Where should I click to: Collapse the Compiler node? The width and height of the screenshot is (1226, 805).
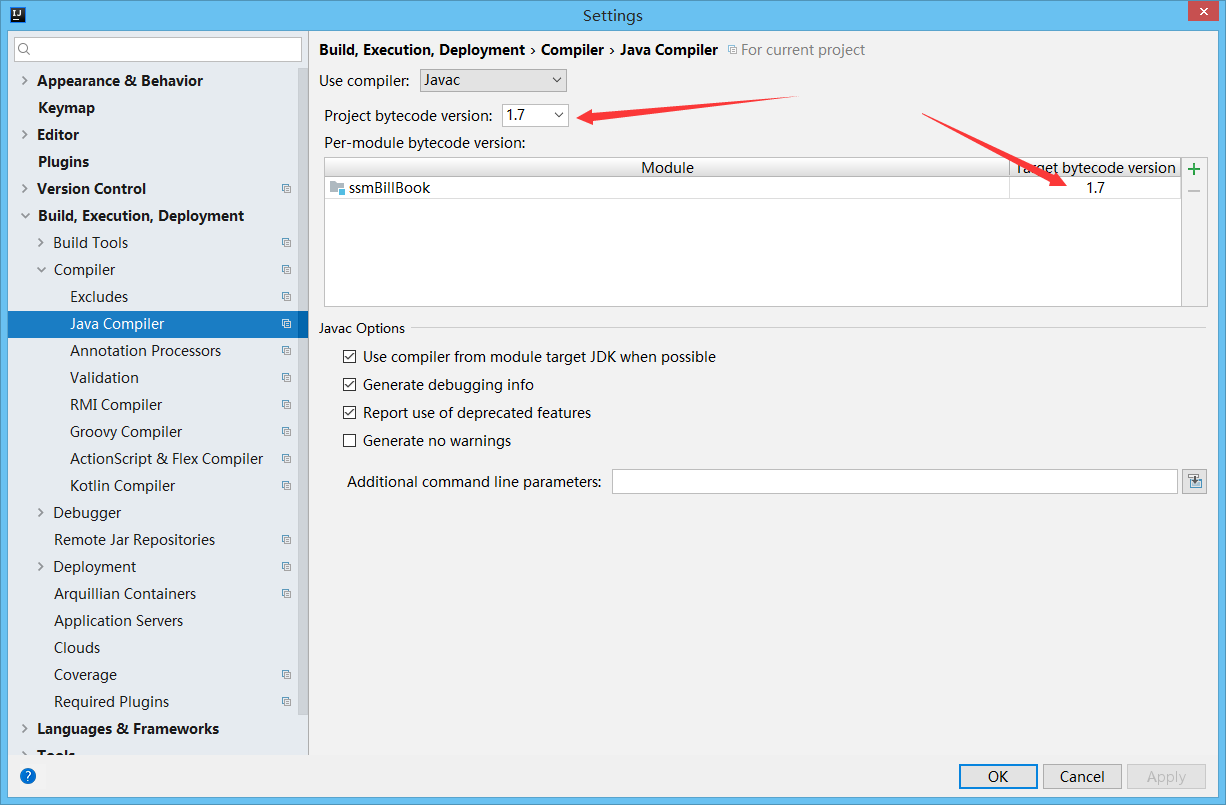41,270
